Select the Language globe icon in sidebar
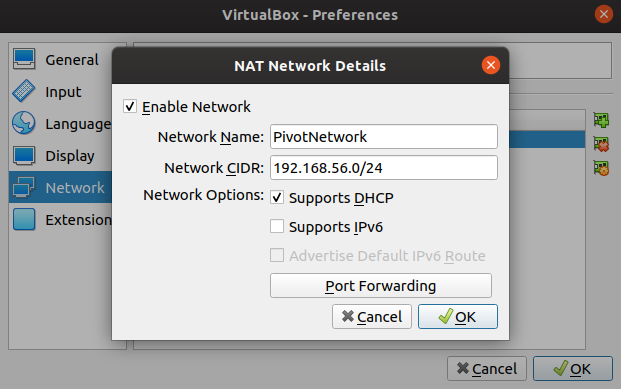Screen dimensions: 621x389 pos(24,123)
